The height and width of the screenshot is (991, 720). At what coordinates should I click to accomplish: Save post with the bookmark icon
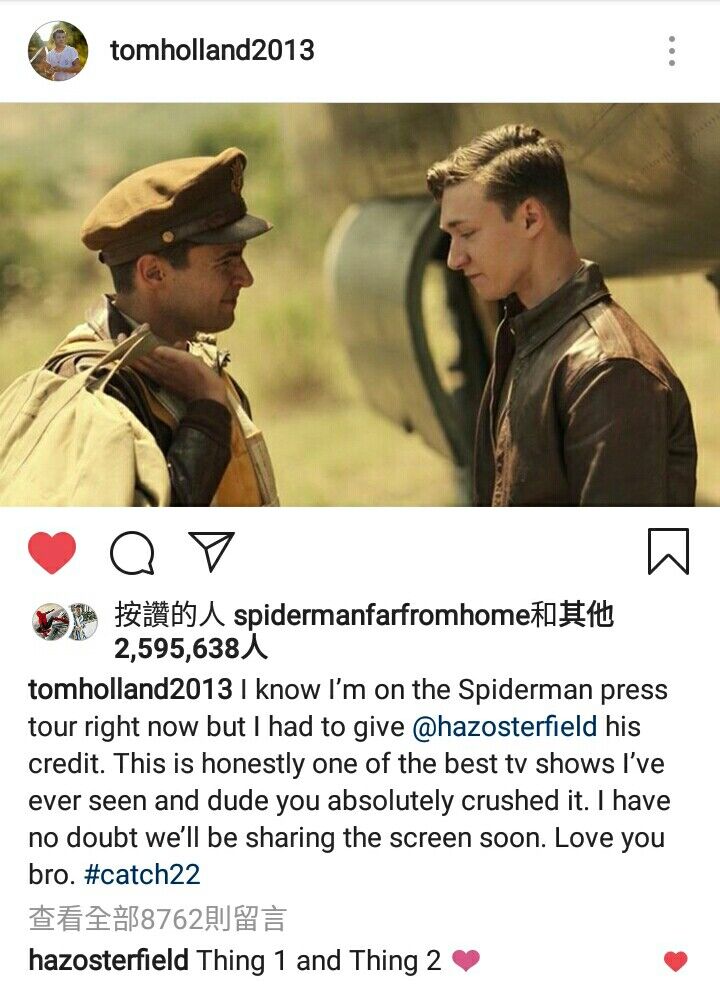[x=668, y=552]
